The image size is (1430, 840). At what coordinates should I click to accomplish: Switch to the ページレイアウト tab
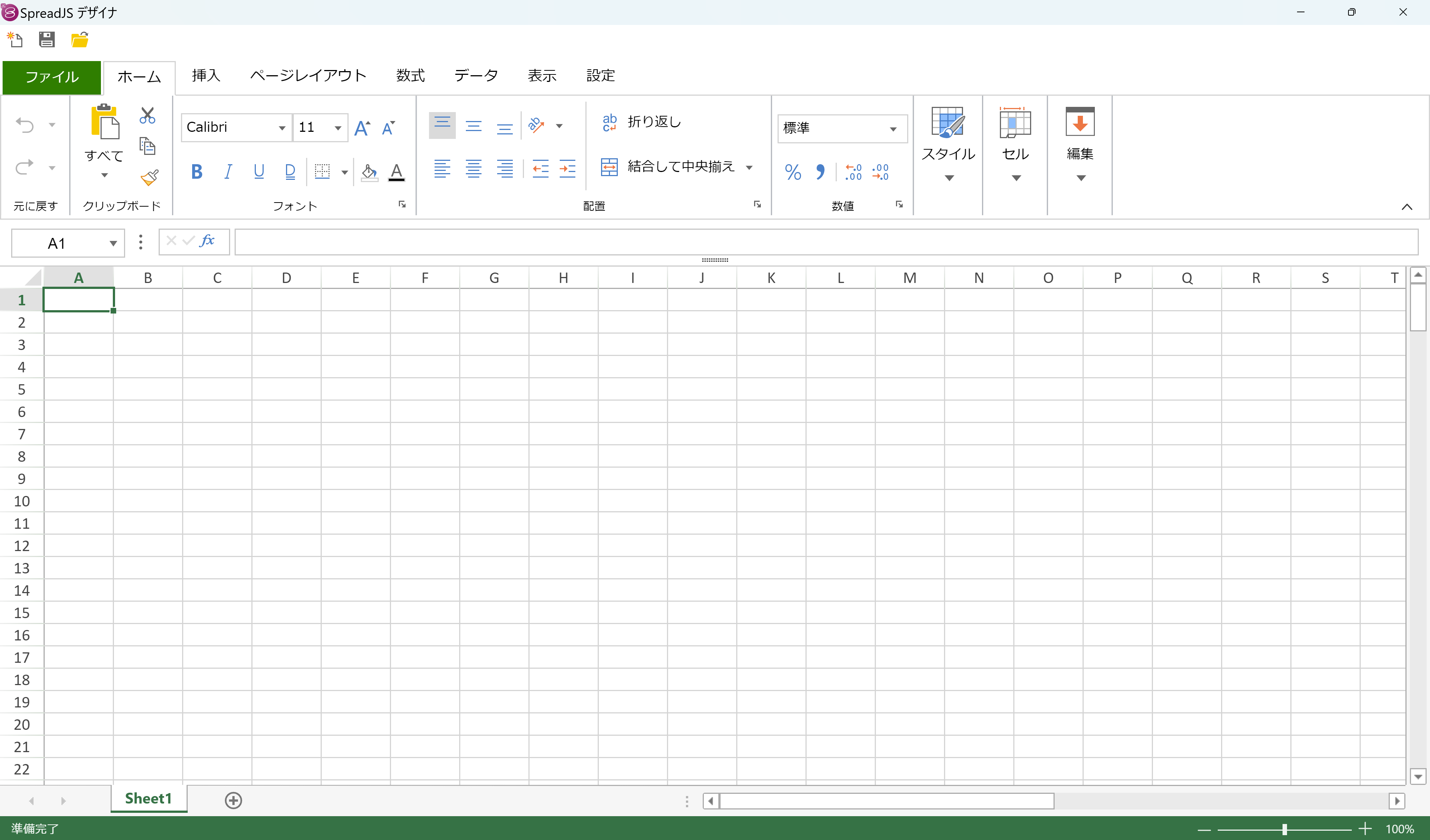coord(308,76)
